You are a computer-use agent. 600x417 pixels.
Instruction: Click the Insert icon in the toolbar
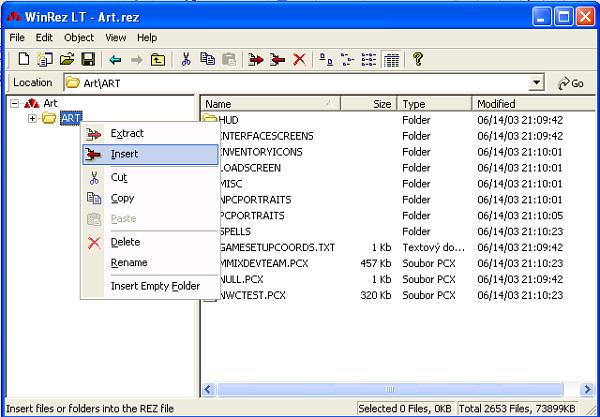click(x=277, y=60)
